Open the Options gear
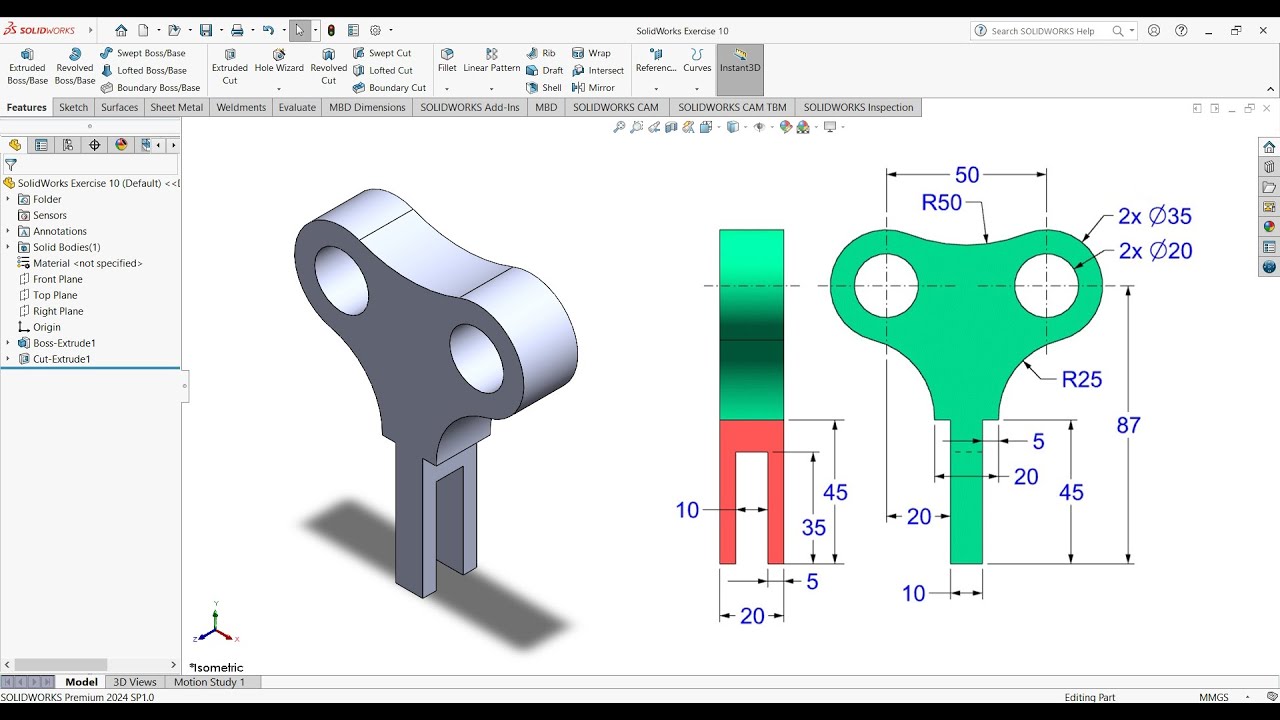This screenshot has height=720, width=1280. pos(375,30)
